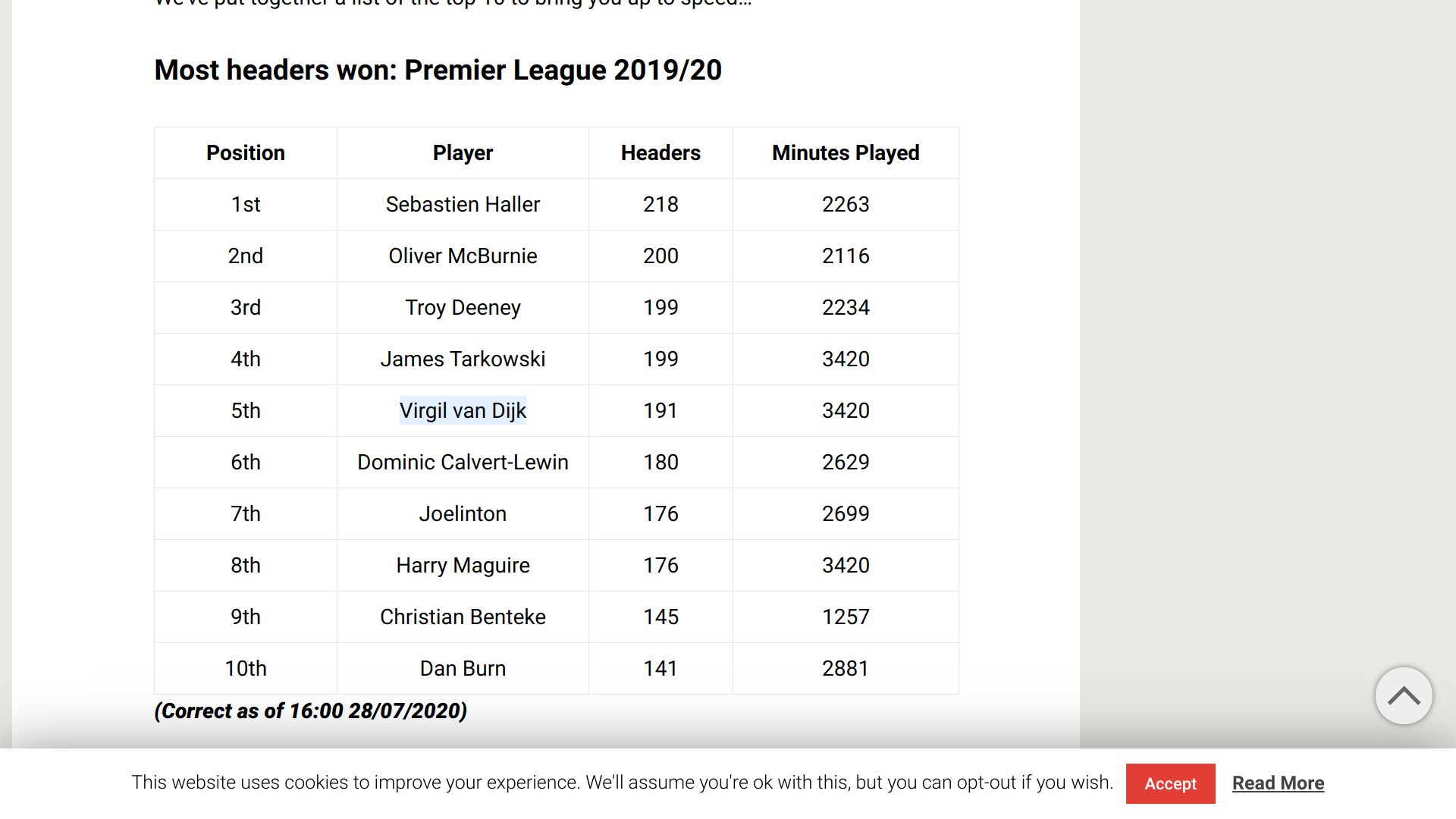Click the cookie notice message text
Screen dimensions: 1456x819
622,783
